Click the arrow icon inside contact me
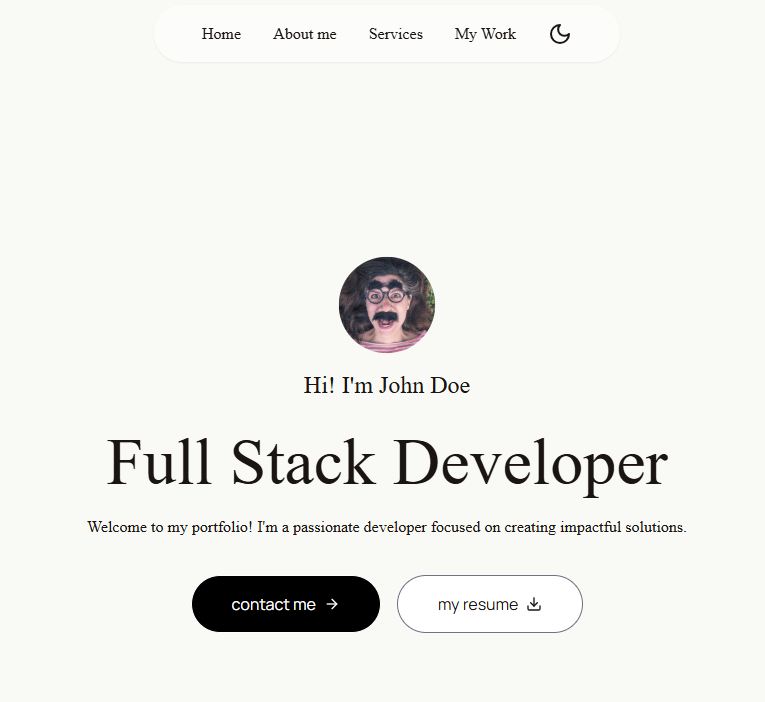This screenshot has height=702, width=765. [x=332, y=604]
